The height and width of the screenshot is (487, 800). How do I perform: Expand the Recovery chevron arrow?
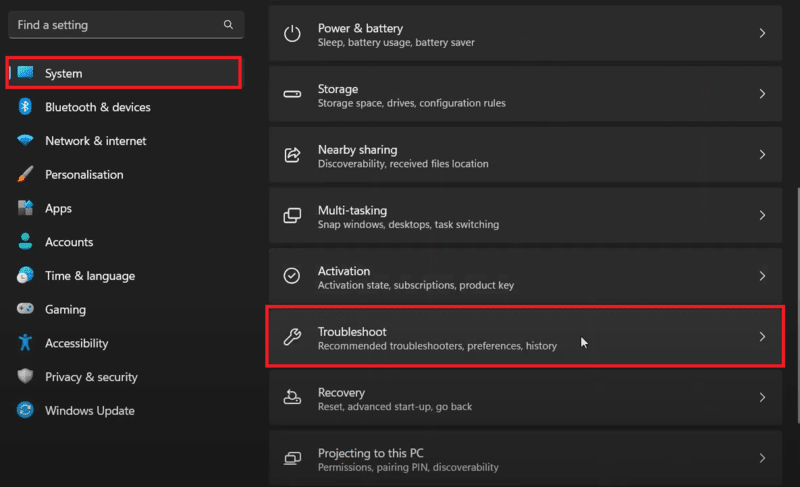coord(762,398)
